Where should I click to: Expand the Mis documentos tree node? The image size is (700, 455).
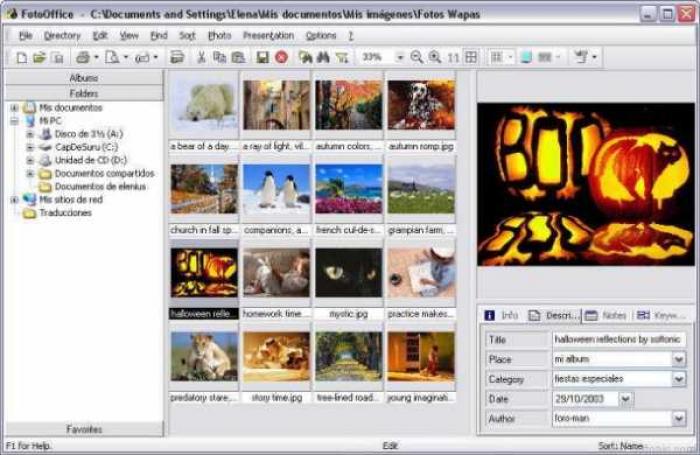click(x=14, y=108)
